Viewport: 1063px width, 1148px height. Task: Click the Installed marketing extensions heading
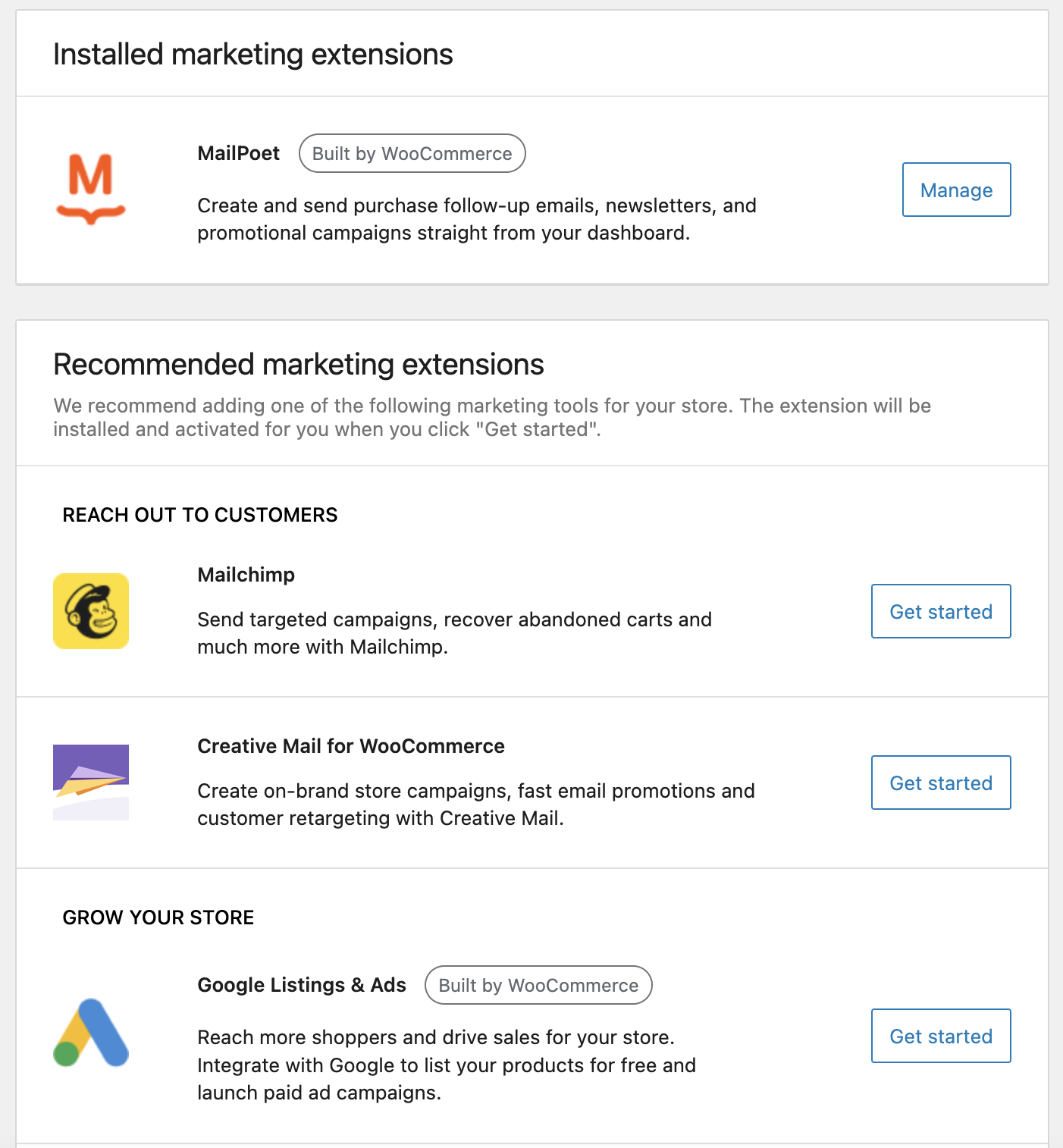point(252,55)
